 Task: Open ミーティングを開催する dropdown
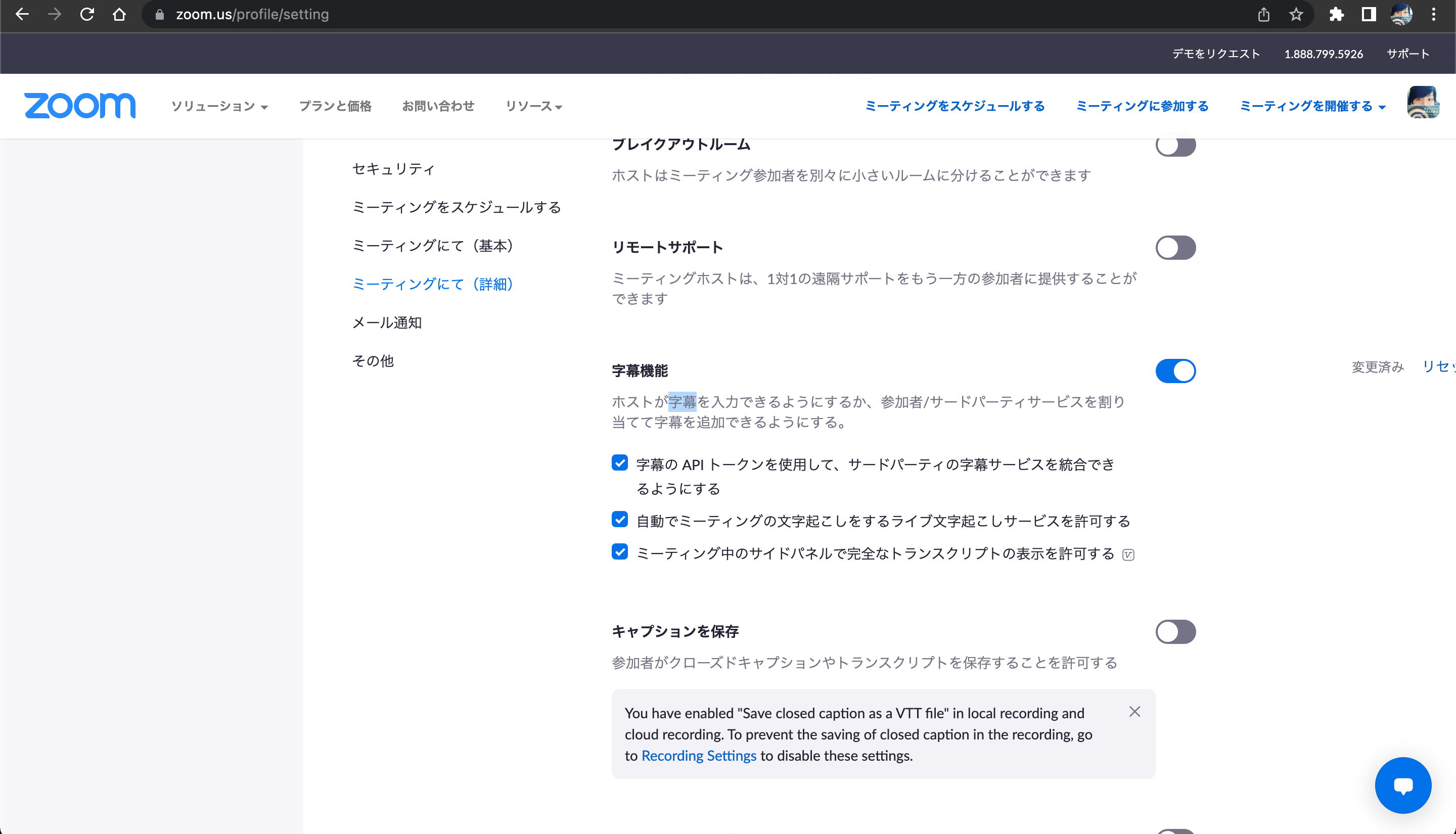point(1311,106)
